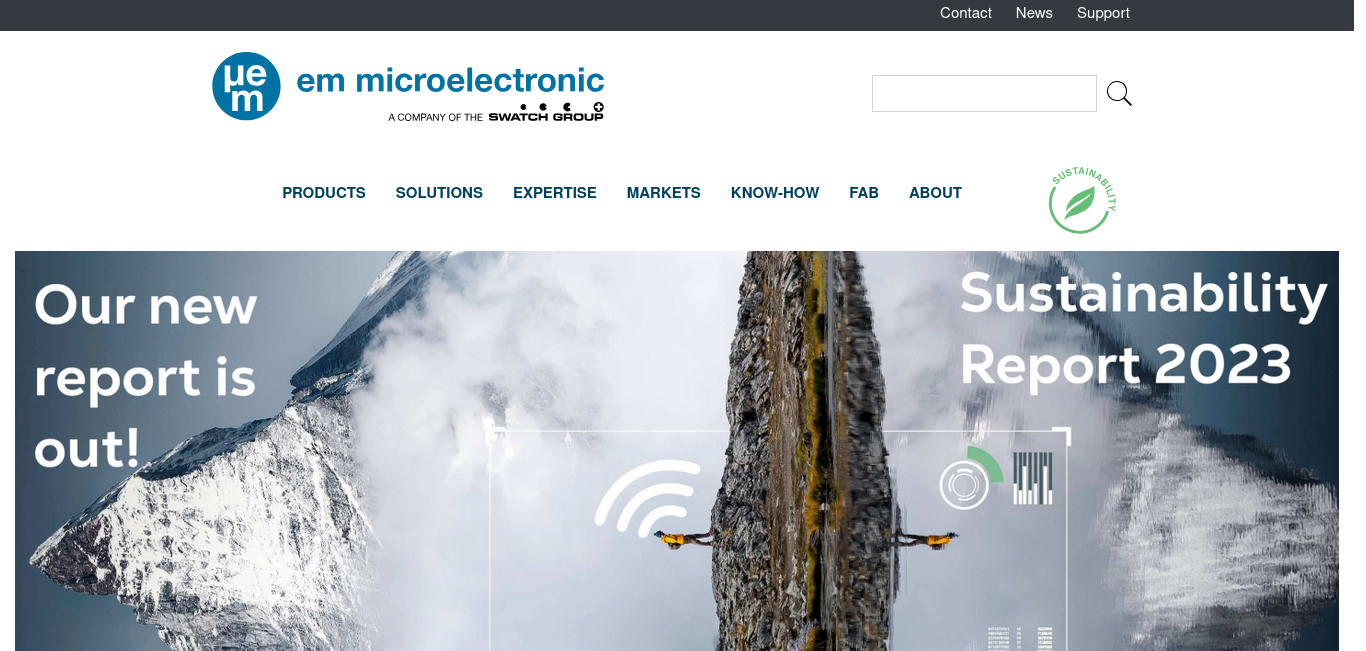Expand the MARKETS navigation item

(x=664, y=193)
